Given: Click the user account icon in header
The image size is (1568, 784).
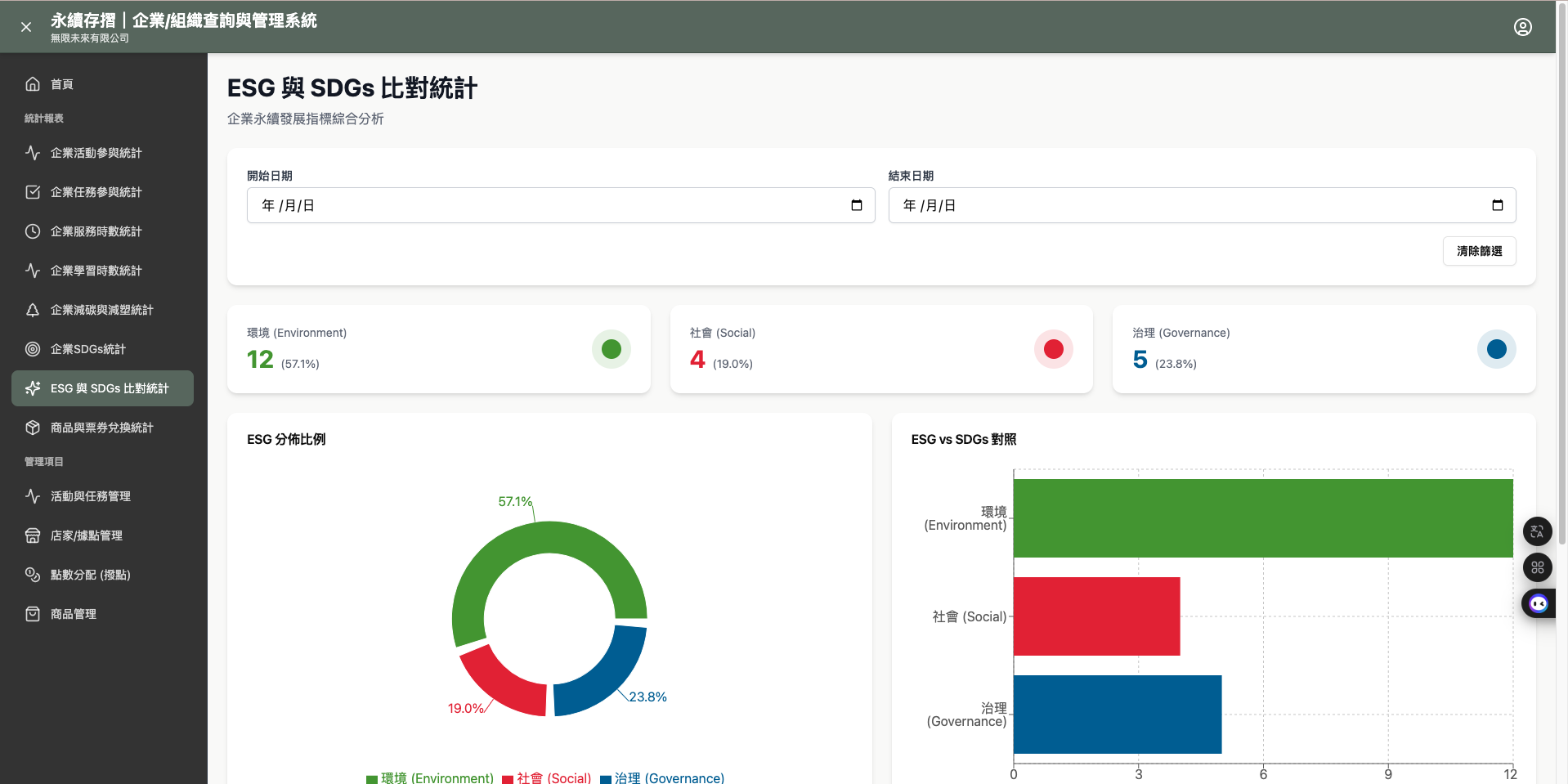Looking at the screenshot, I should (x=1522, y=27).
